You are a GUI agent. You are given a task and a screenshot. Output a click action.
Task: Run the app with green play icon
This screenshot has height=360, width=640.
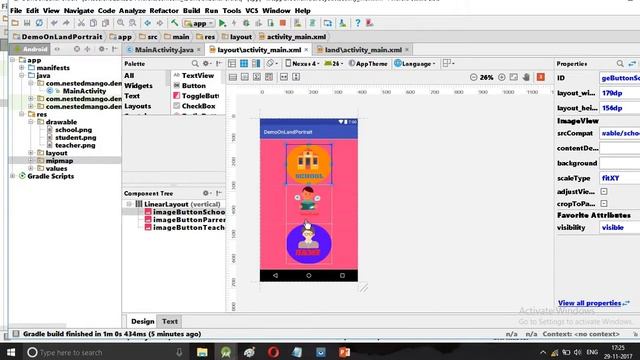point(222,23)
